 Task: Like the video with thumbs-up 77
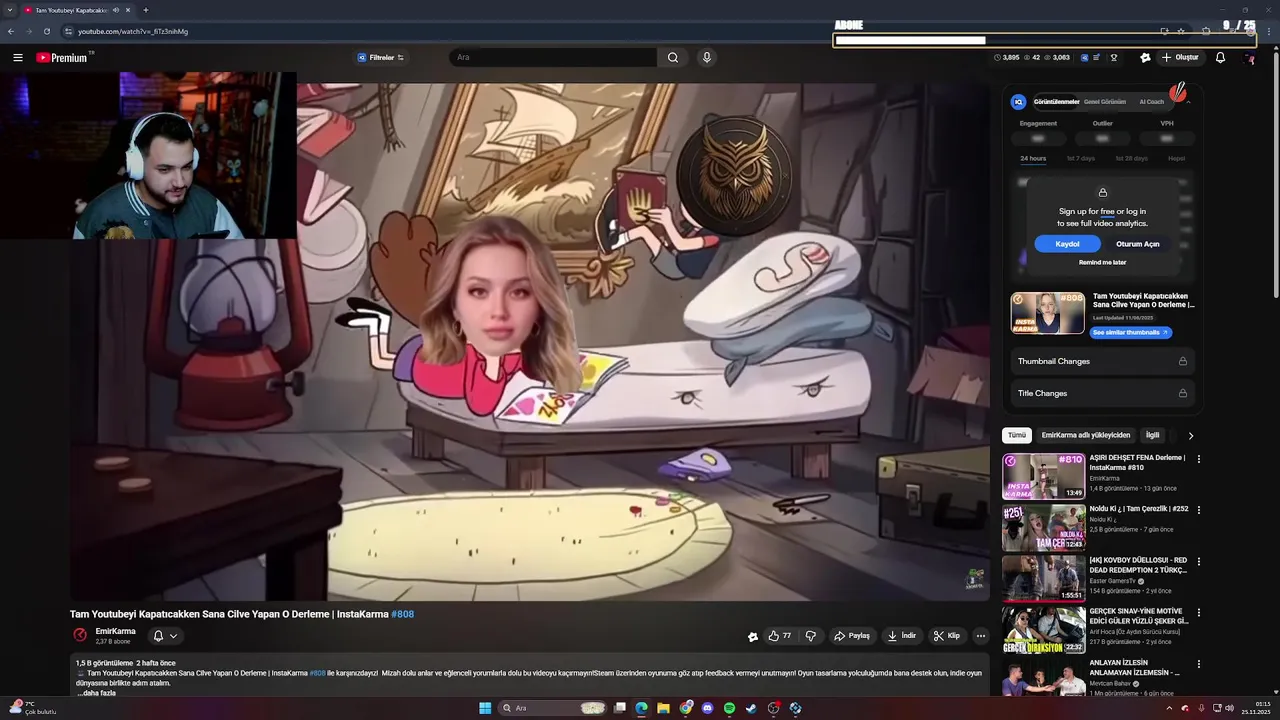(x=780, y=636)
